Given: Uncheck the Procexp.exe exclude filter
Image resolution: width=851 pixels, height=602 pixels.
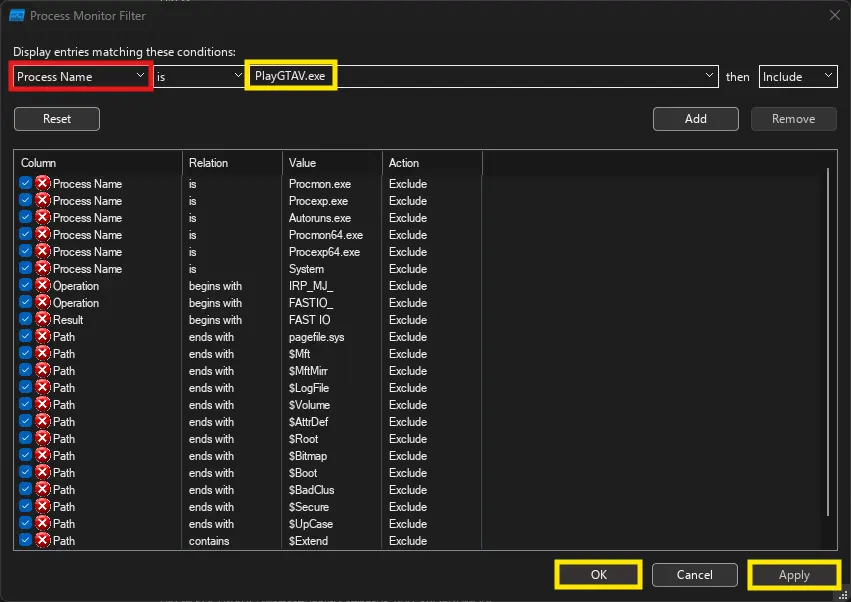Looking at the screenshot, I should [25, 199].
